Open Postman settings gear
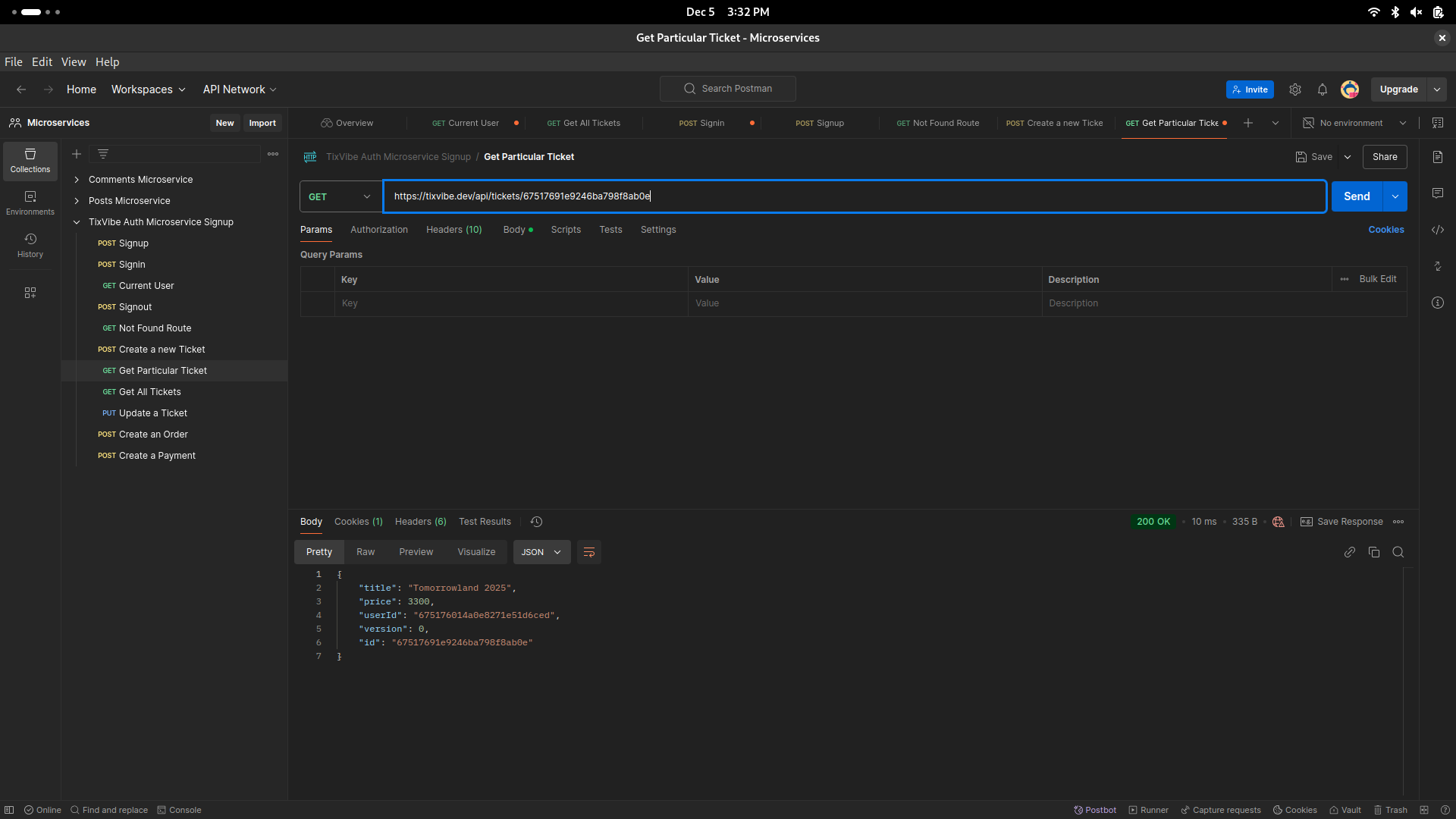Viewport: 1456px width, 819px height. pos(1295,89)
